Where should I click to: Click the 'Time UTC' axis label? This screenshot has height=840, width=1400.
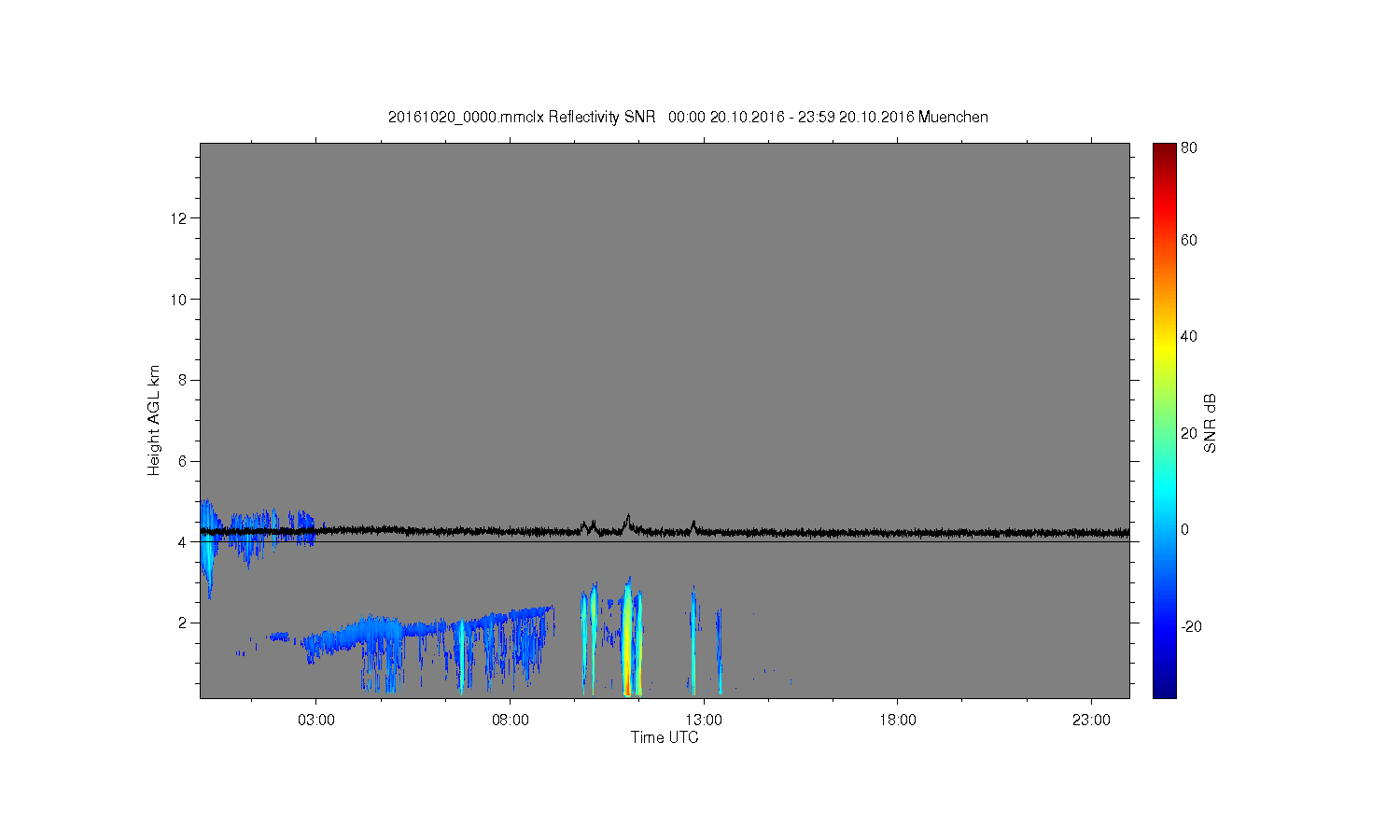(x=665, y=737)
